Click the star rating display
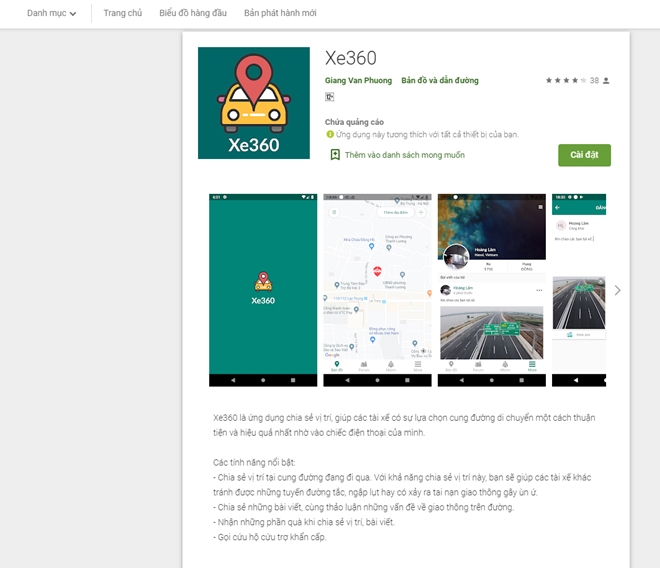Image resolution: width=660 pixels, height=568 pixels. [x=566, y=80]
